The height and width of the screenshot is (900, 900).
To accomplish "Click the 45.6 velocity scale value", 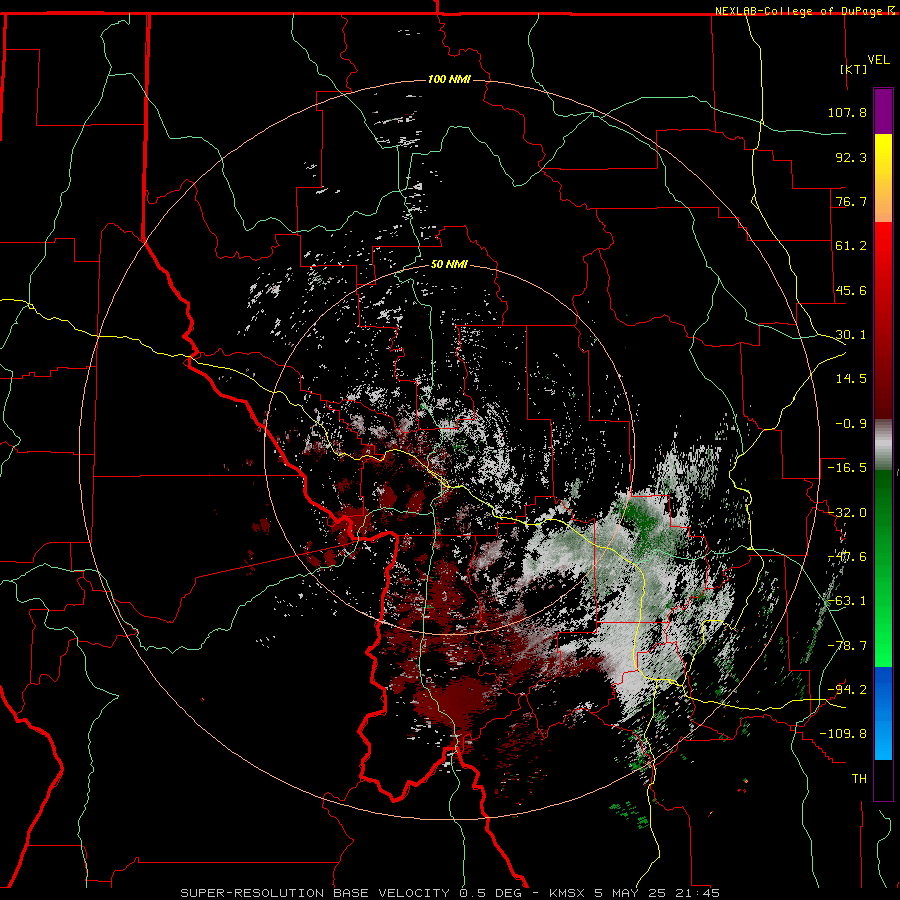I will [x=851, y=290].
